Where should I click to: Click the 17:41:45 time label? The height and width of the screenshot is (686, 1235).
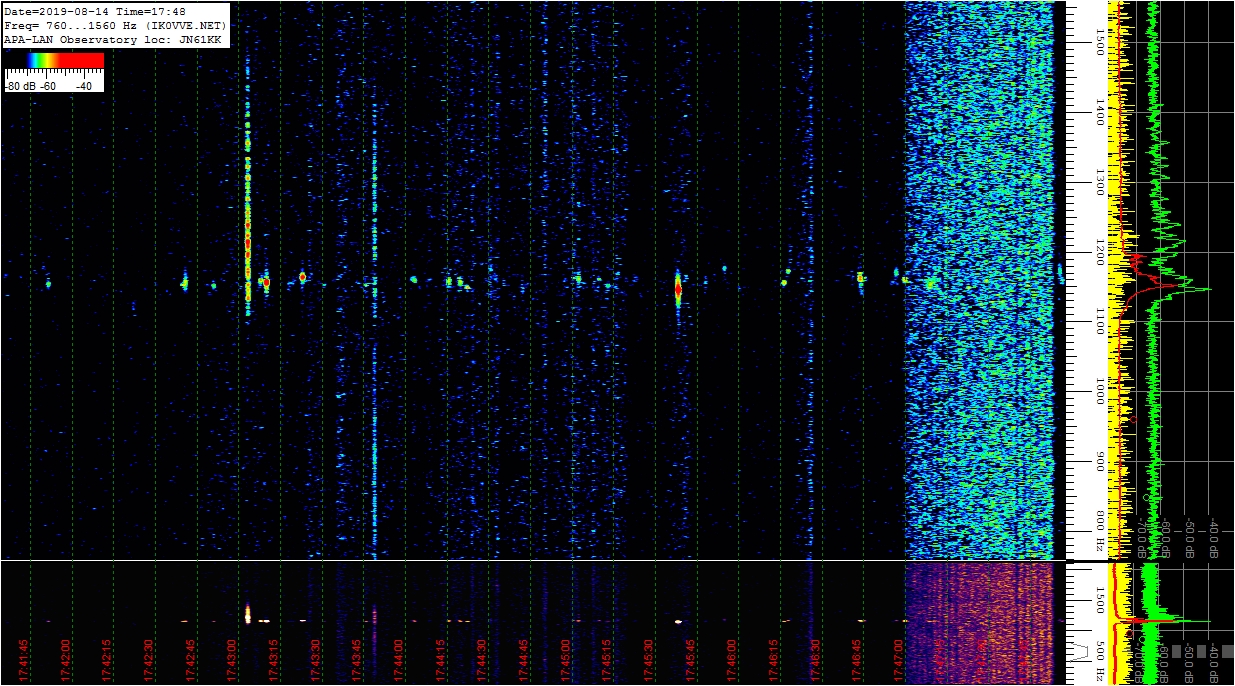pos(23,661)
